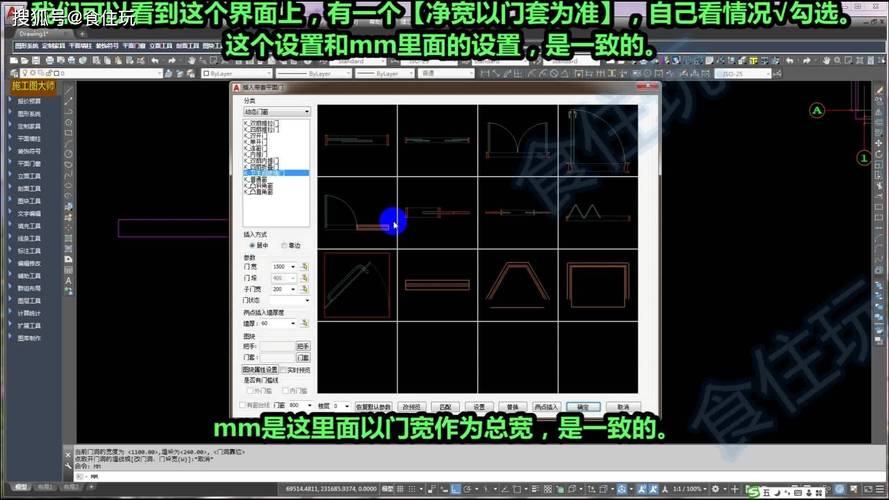This screenshot has width=889, height=500.
Task: Click the Redo arrow icon
Action: pyautogui.click(x=172, y=60)
